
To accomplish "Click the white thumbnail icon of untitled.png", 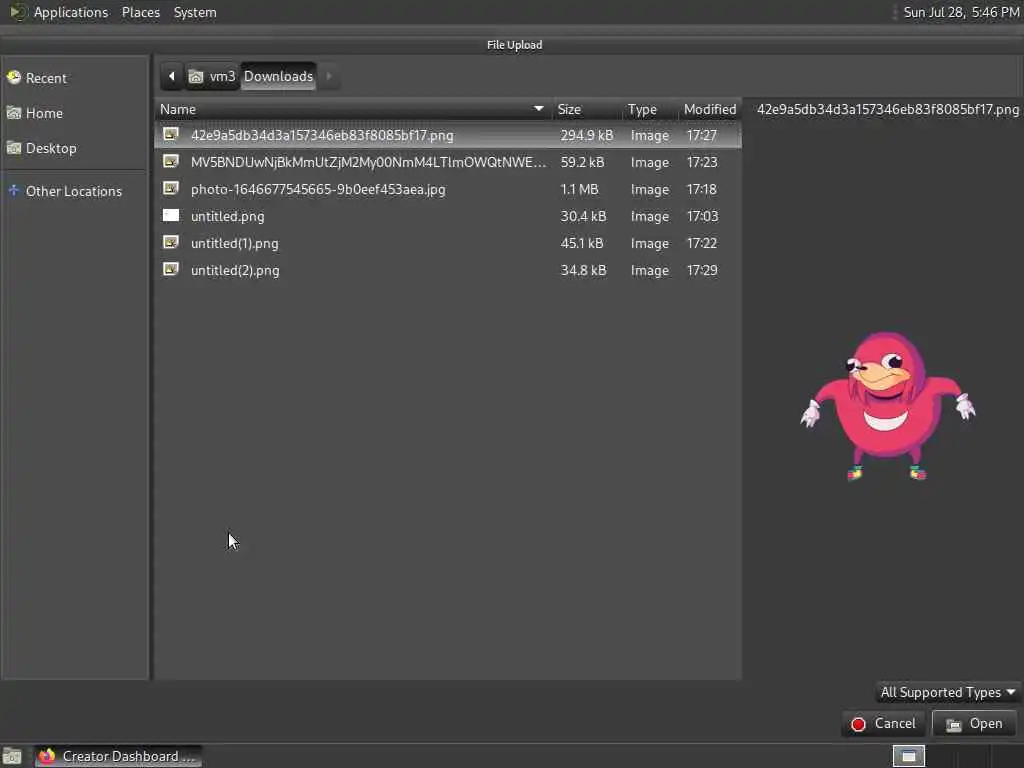I will 171,216.
